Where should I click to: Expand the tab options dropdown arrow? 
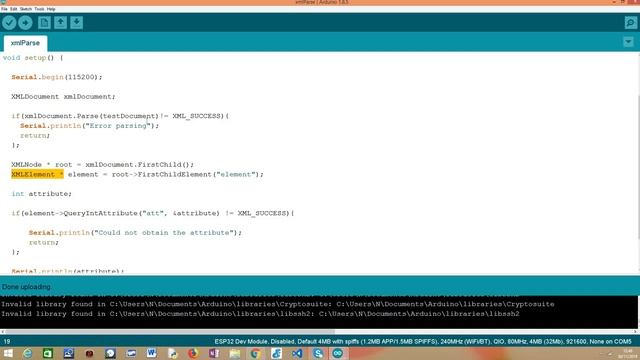pos(628,42)
